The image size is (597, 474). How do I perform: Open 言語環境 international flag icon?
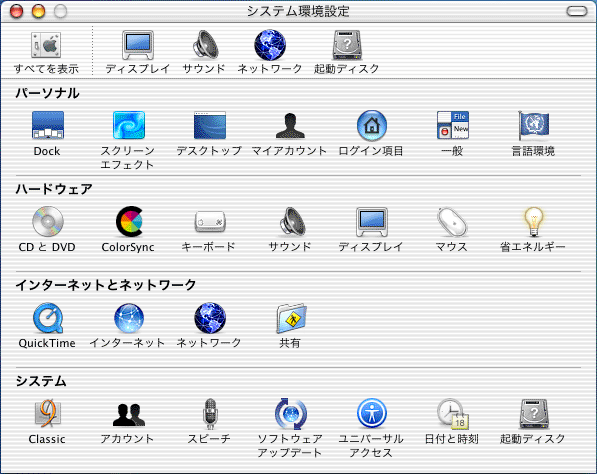pyautogui.click(x=533, y=125)
